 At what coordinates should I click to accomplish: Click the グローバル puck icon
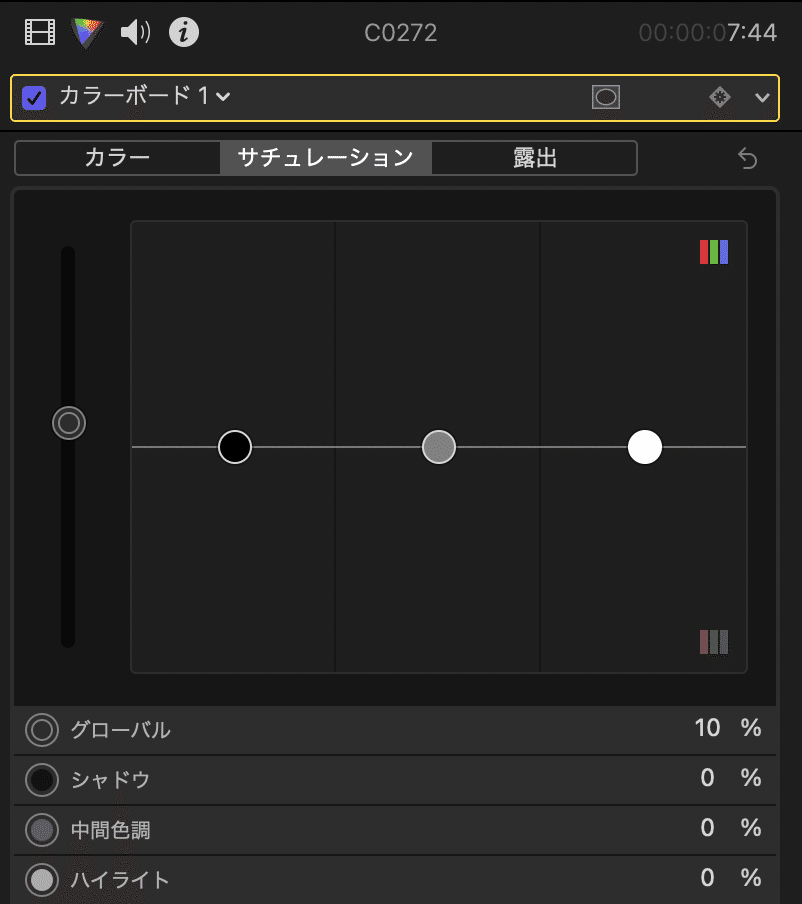point(42,730)
